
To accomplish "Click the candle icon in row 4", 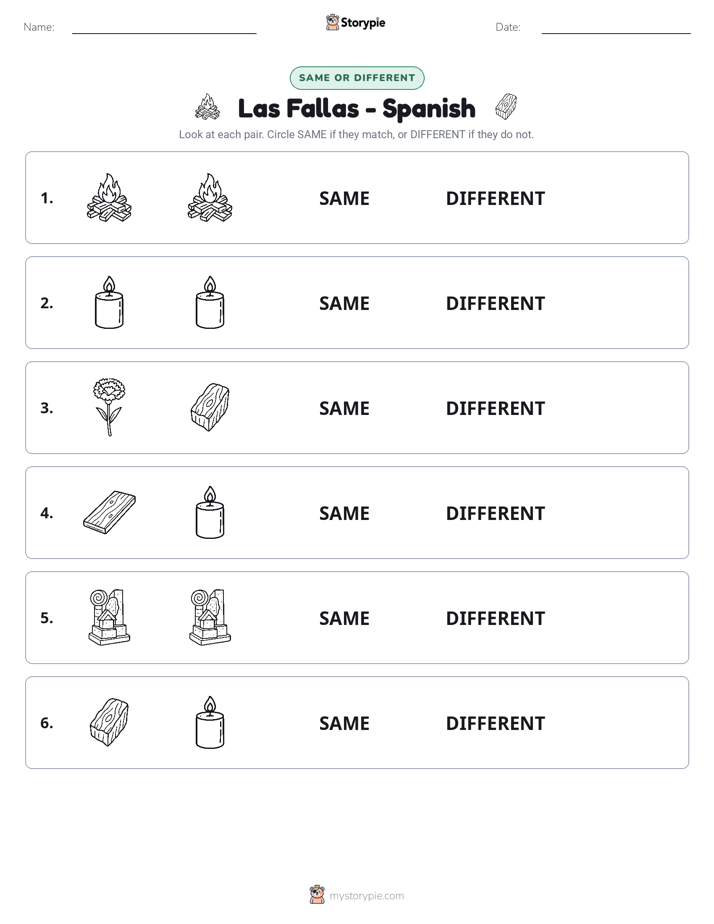I will [x=210, y=512].
